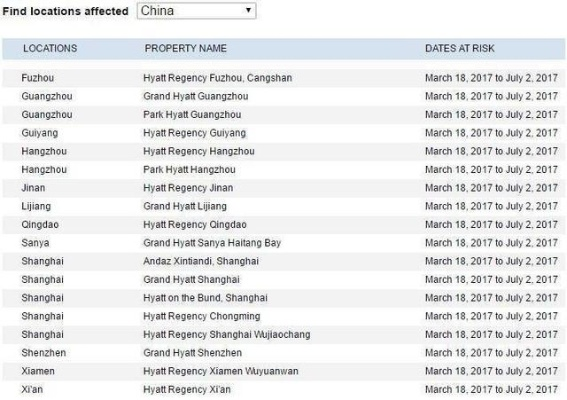Select the LOCATIONS column header
Image resolution: width=567 pixels, height=400 pixels.
coord(50,48)
